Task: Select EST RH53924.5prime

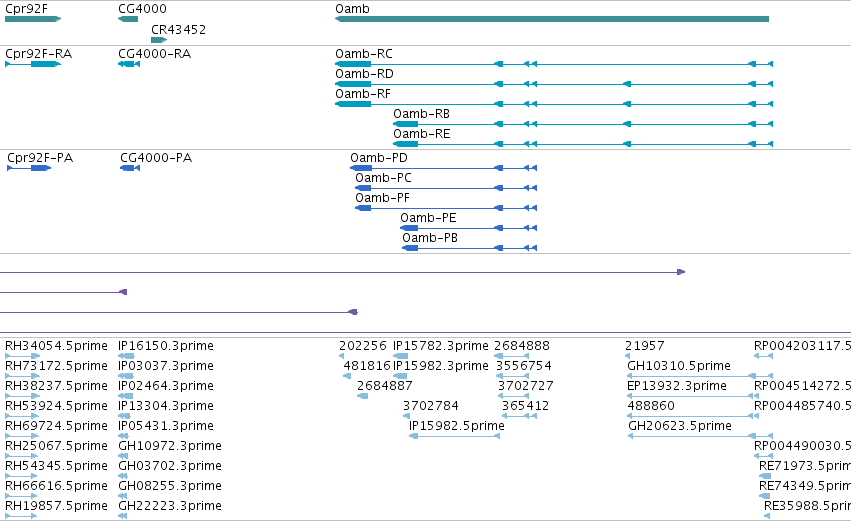Action: [56, 406]
